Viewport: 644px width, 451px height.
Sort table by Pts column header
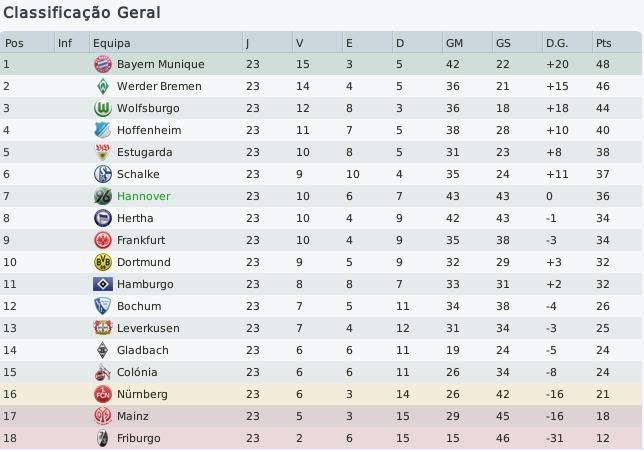[x=603, y=43]
